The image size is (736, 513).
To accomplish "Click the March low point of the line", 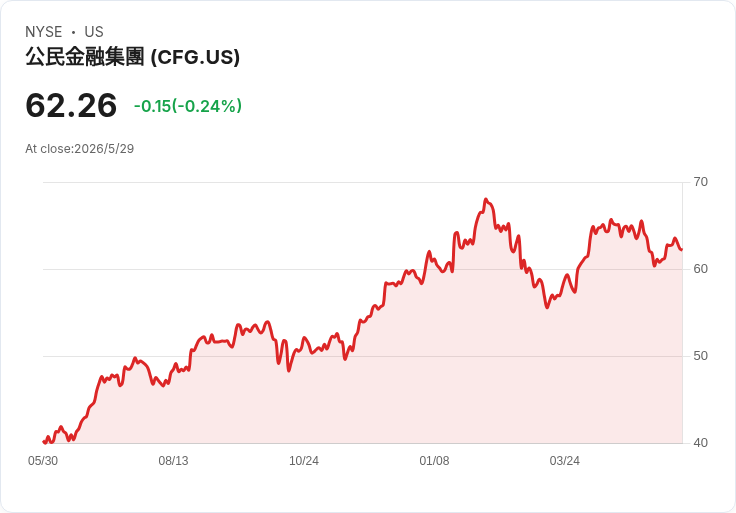I will coord(547,307).
